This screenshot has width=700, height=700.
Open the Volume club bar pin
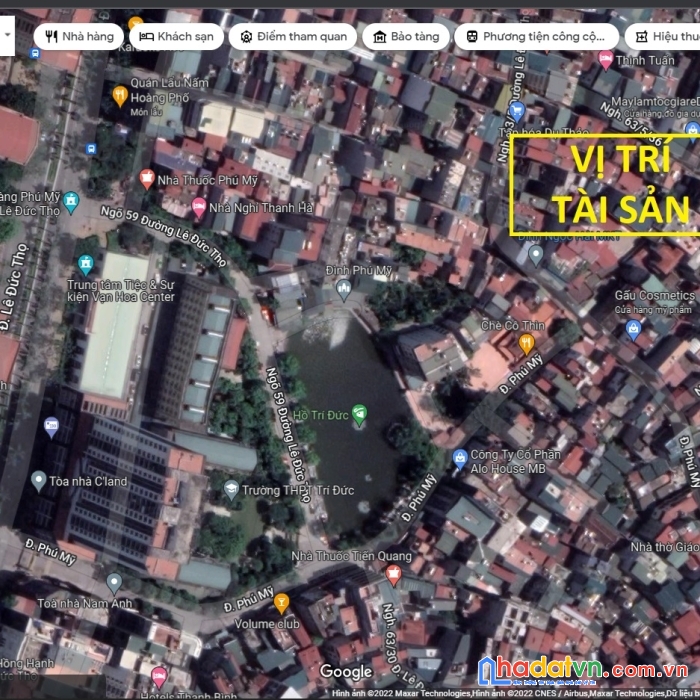coord(281,603)
